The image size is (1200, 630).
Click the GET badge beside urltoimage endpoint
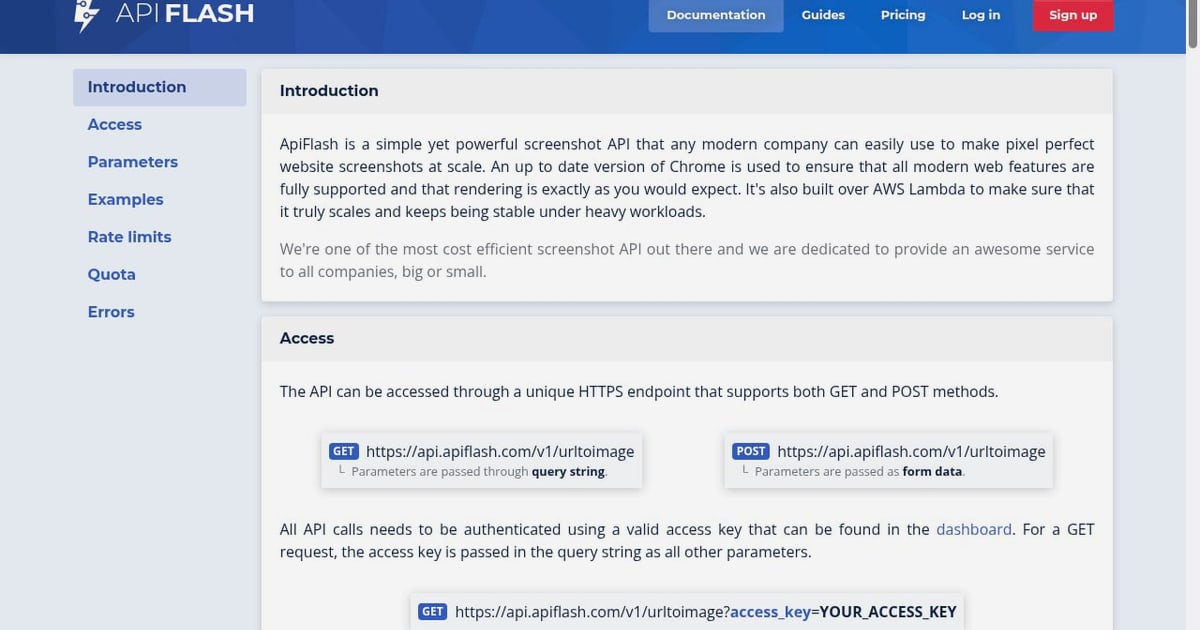(x=344, y=451)
